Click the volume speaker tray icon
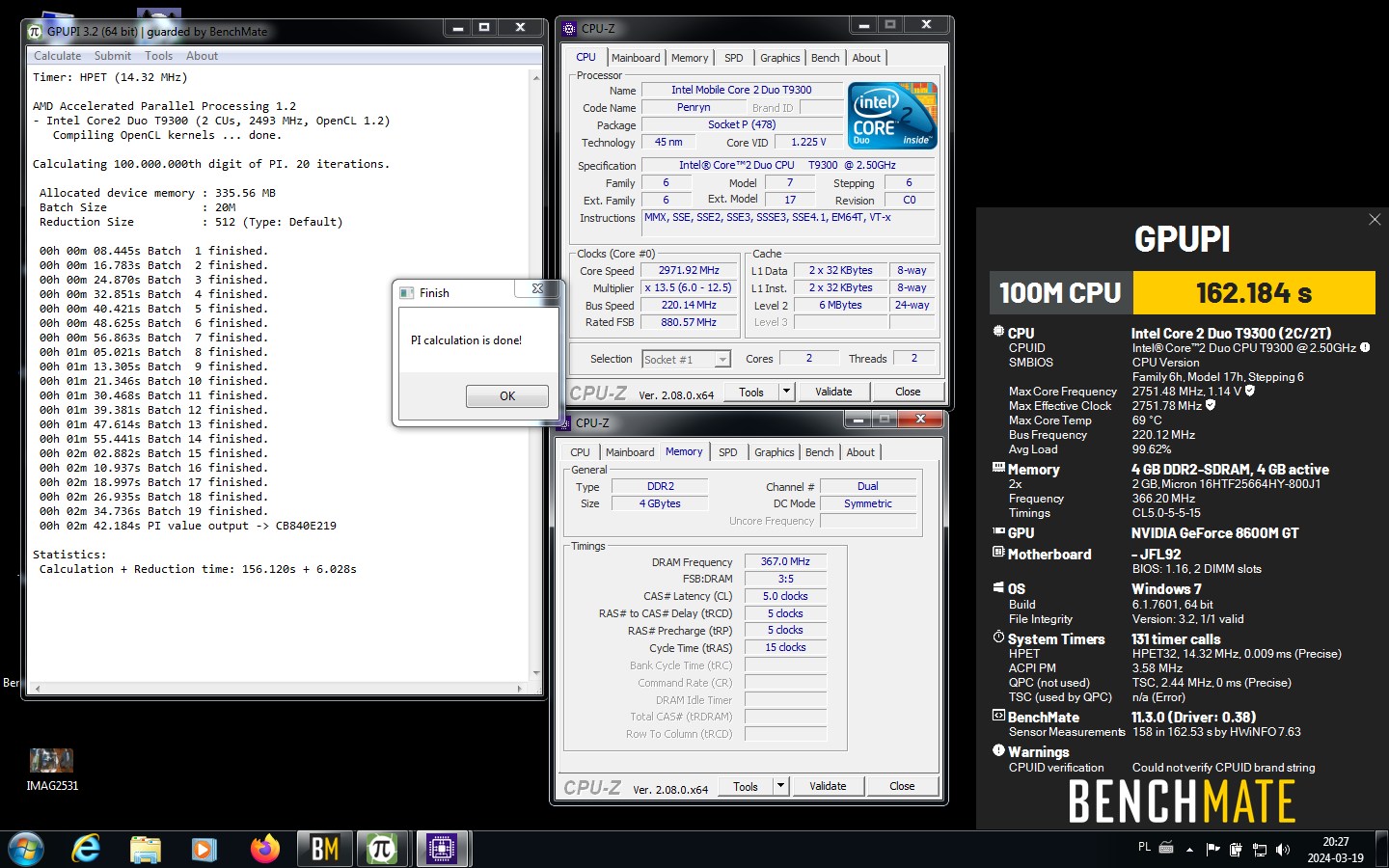The width and height of the screenshot is (1389, 868). click(1282, 850)
